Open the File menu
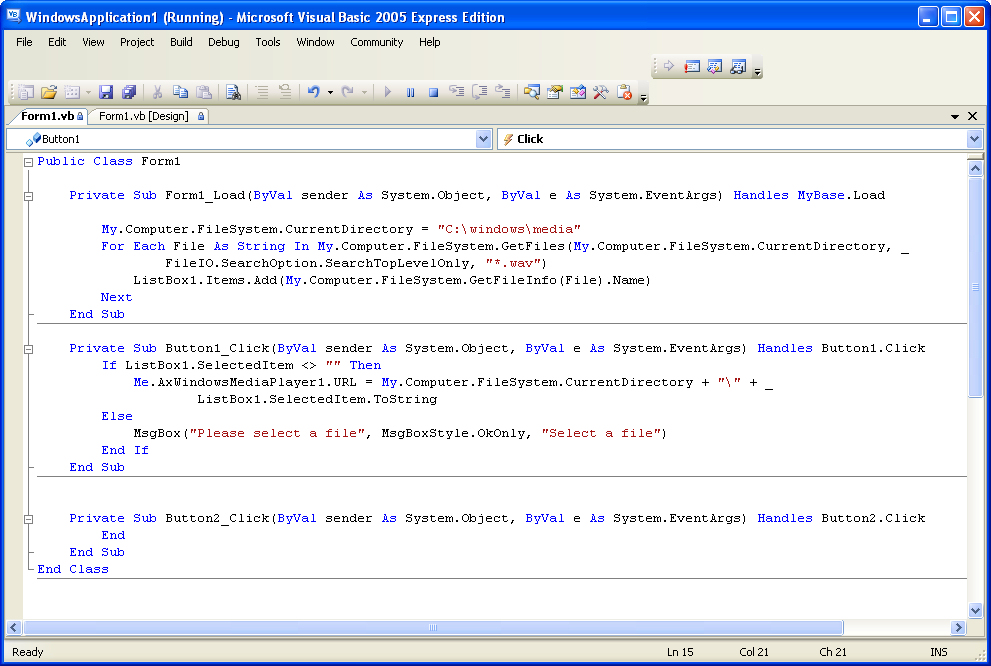Image resolution: width=991 pixels, height=666 pixels. [24, 42]
